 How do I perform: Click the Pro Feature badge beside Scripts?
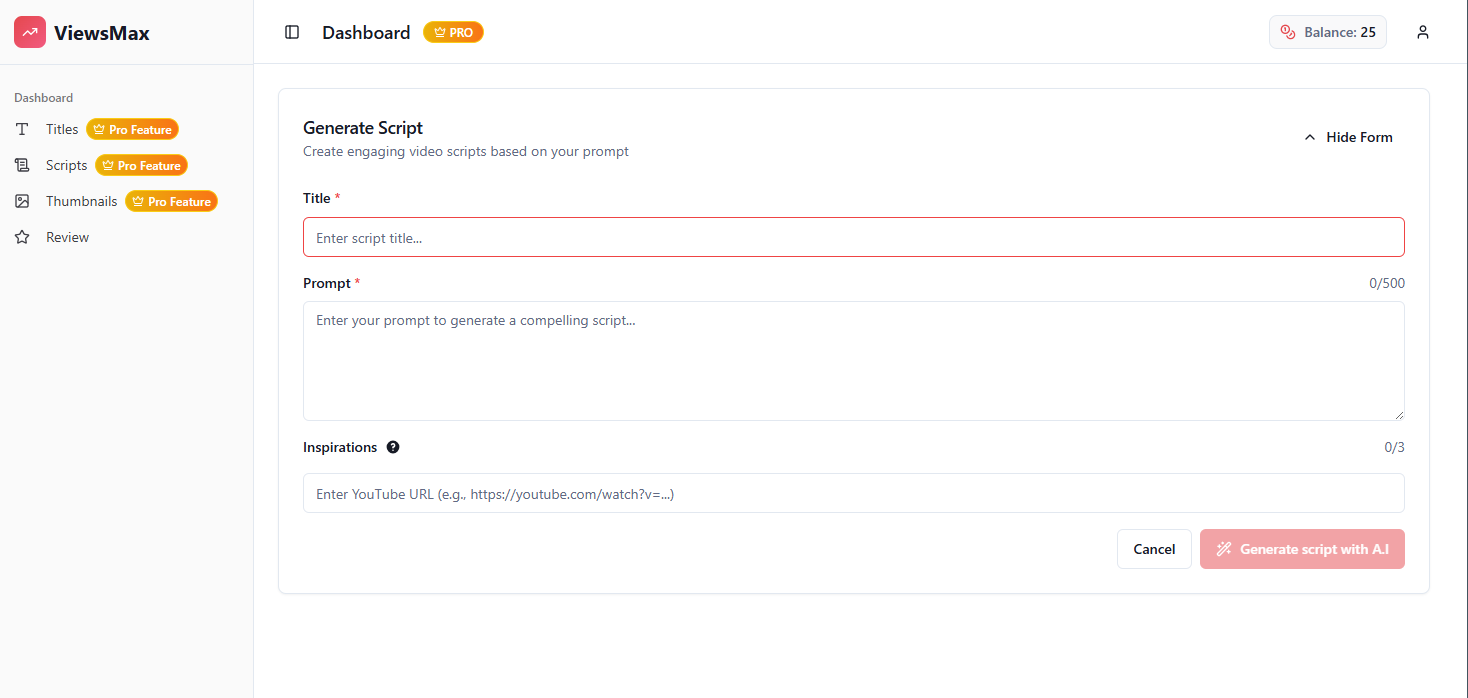[x=141, y=165]
